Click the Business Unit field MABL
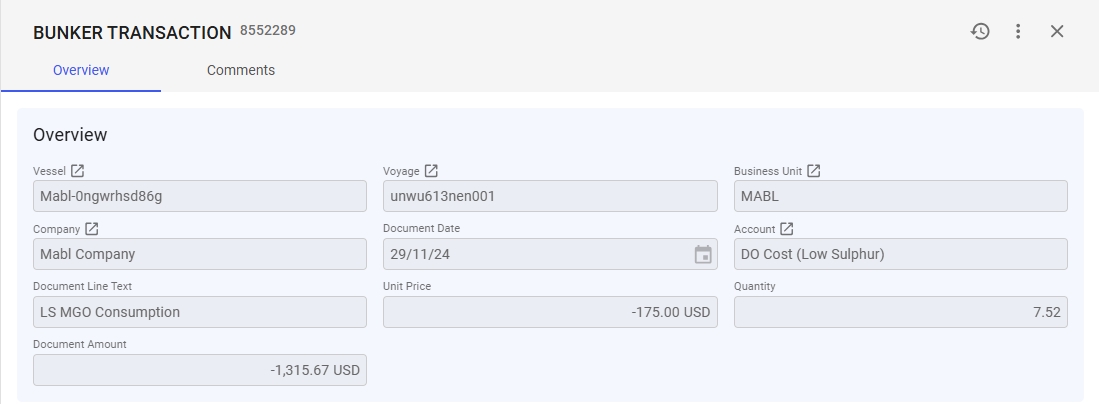Image resolution: width=1099 pixels, height=404 pixels. [x=900, y=196]
